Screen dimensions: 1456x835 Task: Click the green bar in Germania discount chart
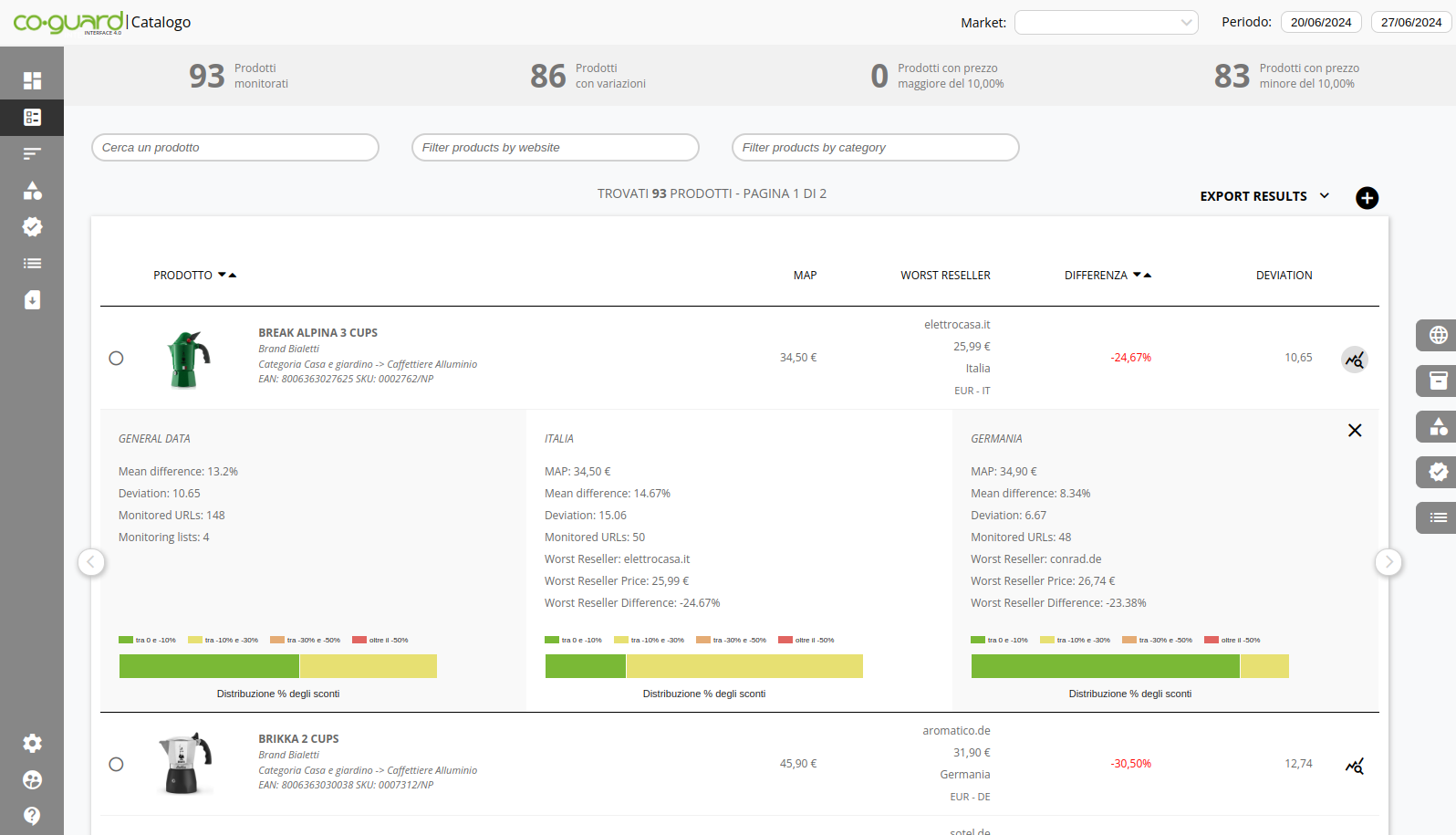pyautogui.click(x=1105, y=666)
